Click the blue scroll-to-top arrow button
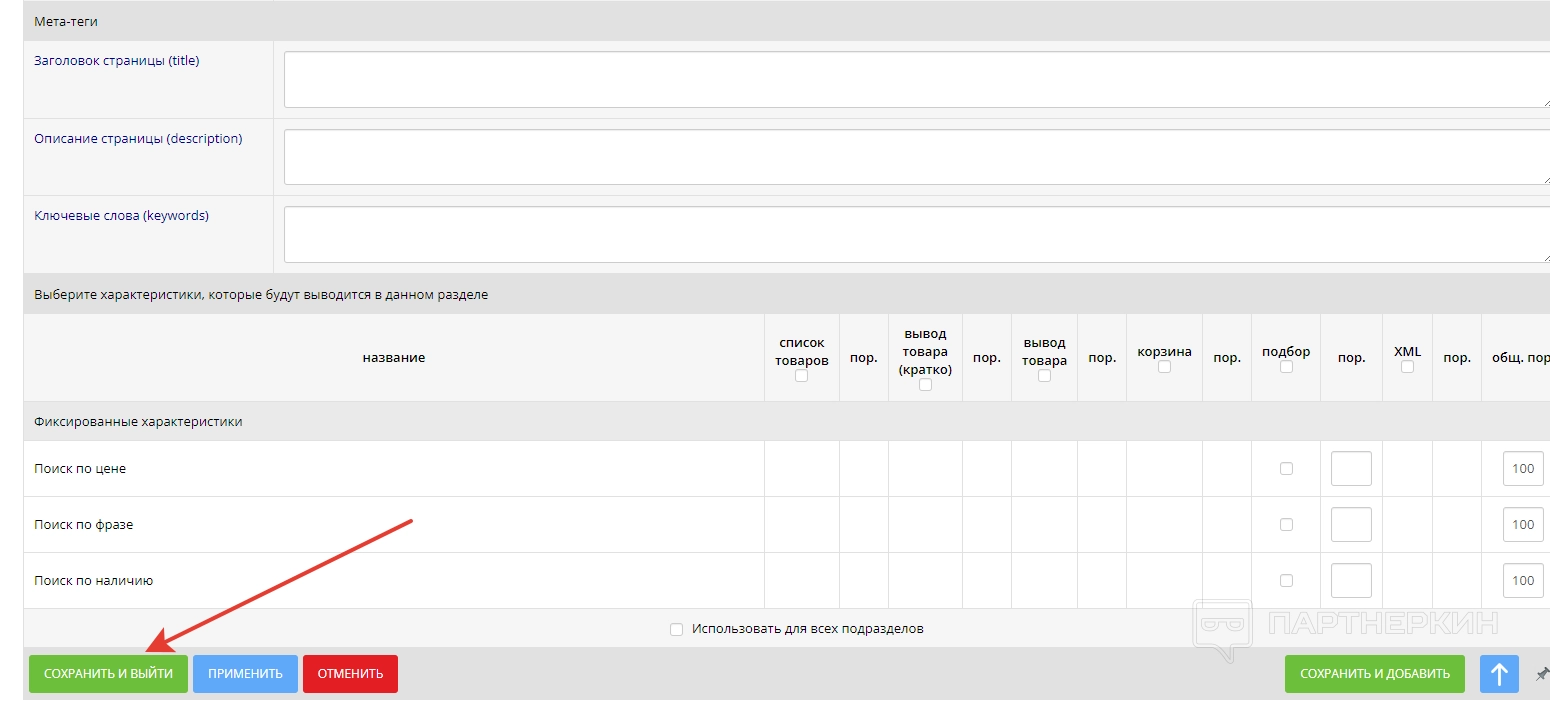1550x716 pixels. 1499,674
